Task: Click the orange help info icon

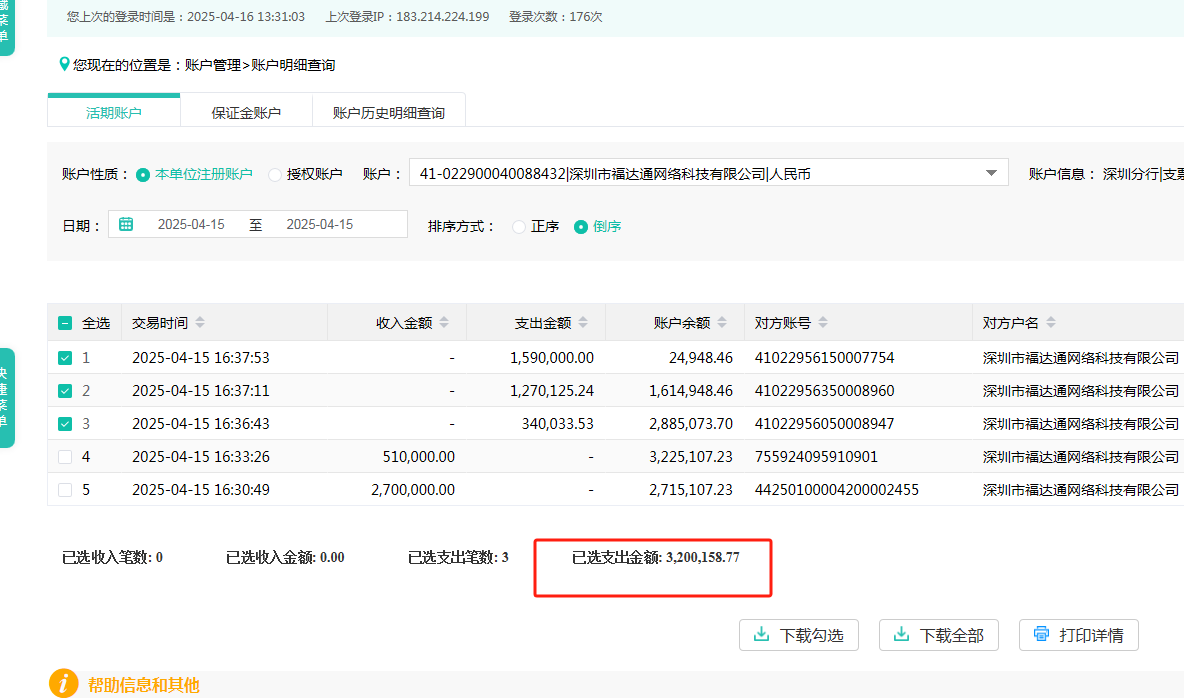Action: pos(64,684)
